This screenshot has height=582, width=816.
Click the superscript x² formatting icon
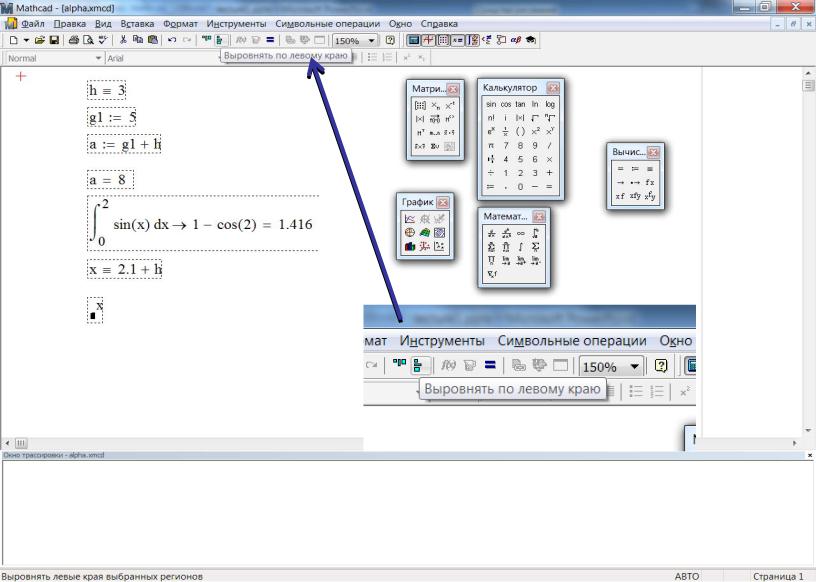point(406,58)
